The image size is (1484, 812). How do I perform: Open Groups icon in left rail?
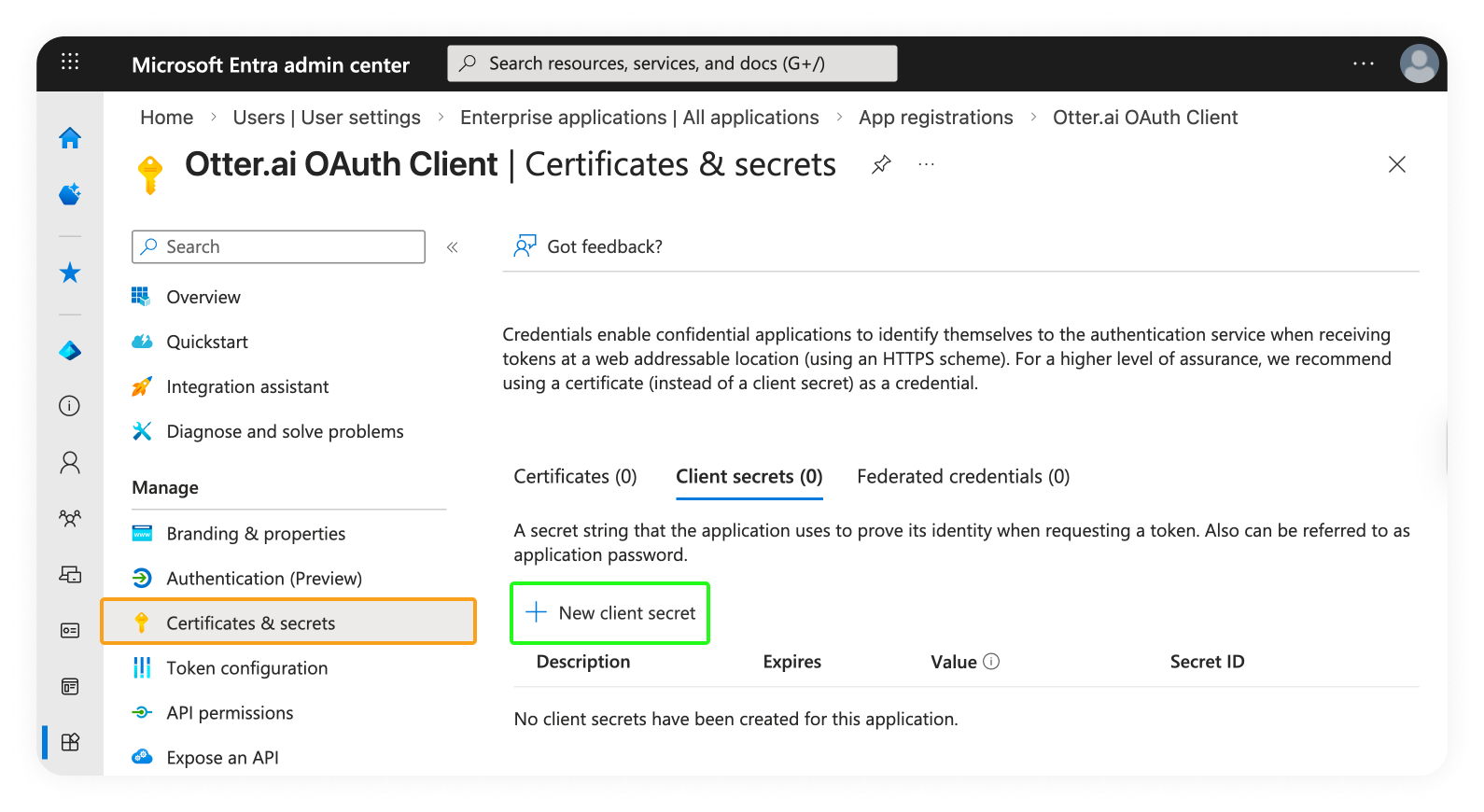[x=70, y=518]
